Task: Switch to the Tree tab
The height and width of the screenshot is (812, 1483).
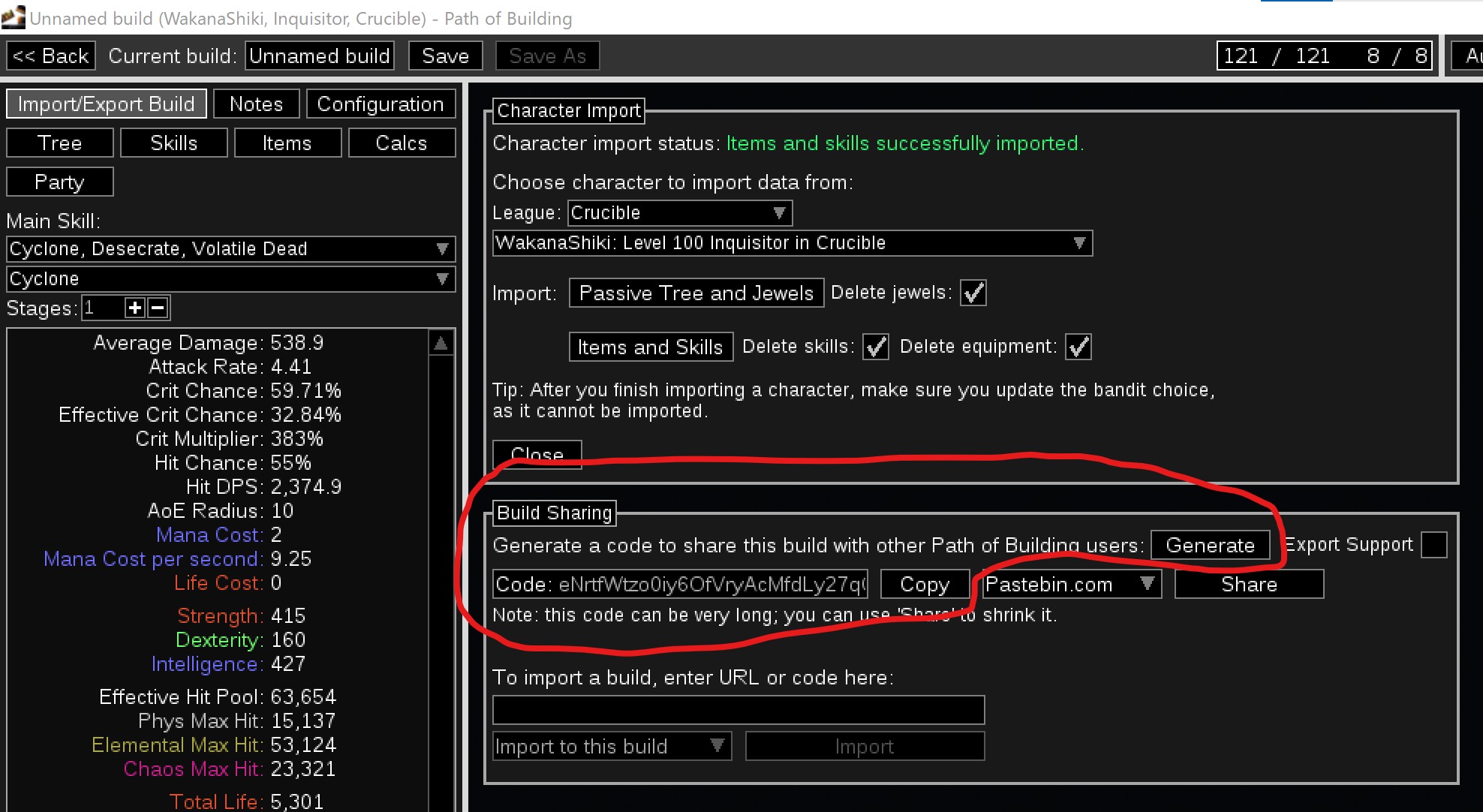Action: tap(60, 143)
